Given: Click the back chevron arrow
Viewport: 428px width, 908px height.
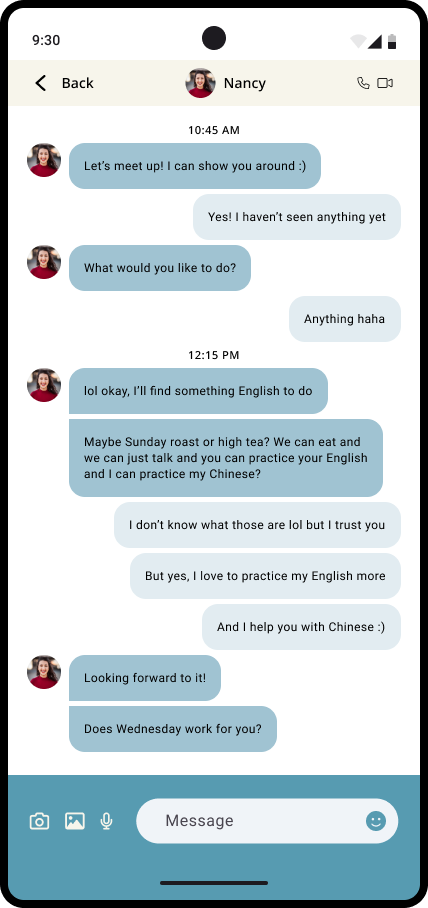Looking at the screenshot, I should click(x=41, y=83).
